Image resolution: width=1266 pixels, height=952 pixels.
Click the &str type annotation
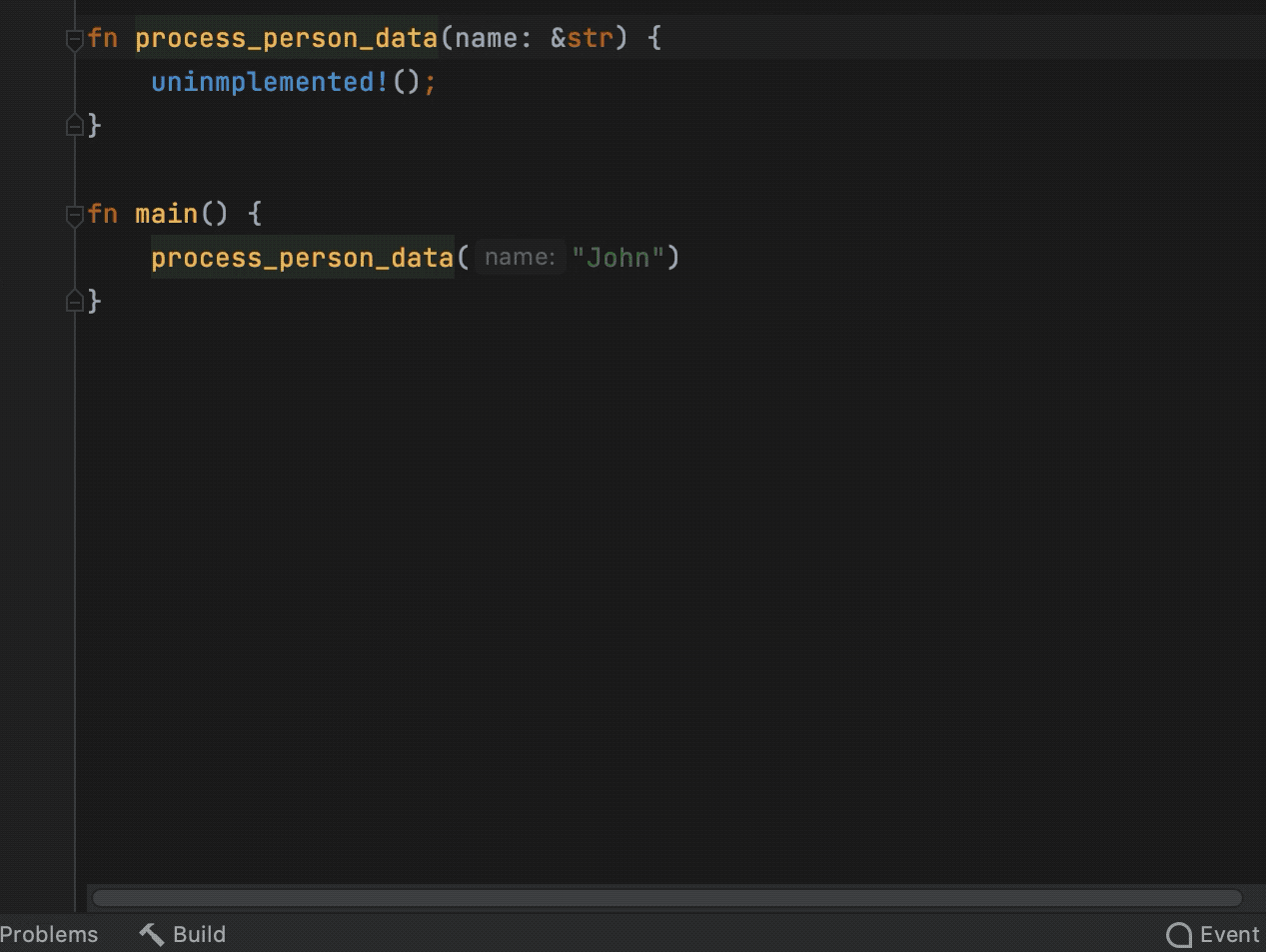582,38
